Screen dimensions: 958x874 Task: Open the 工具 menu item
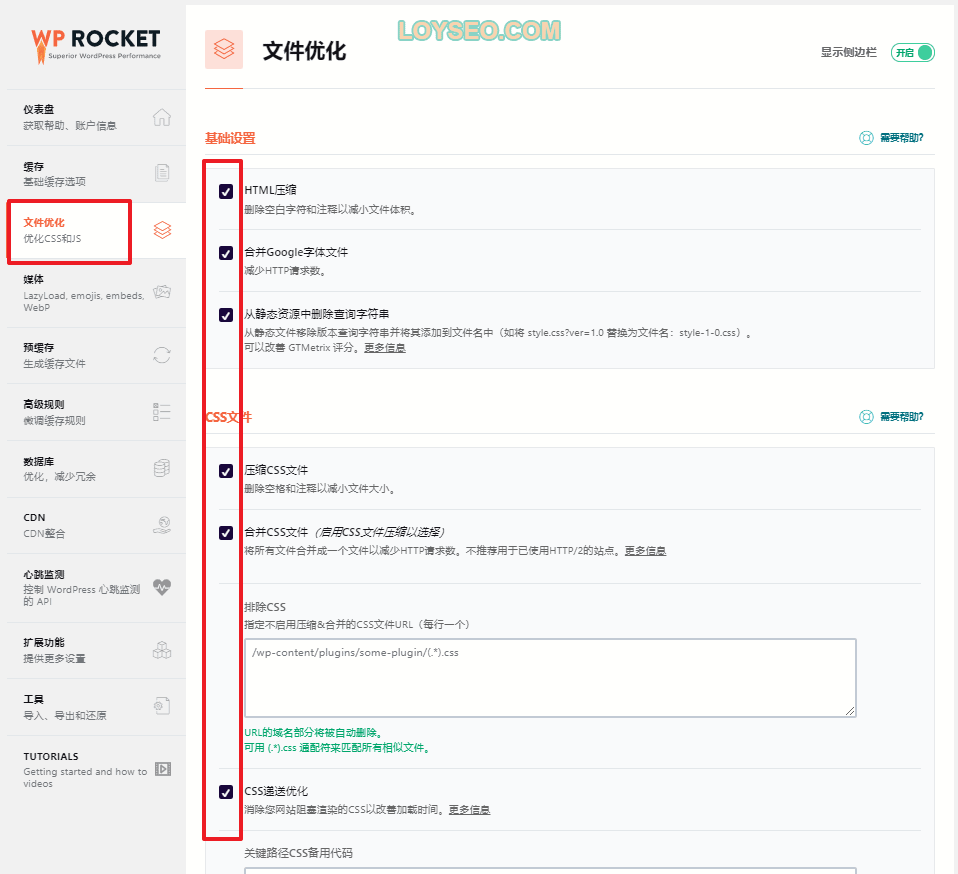coord(97,707)
